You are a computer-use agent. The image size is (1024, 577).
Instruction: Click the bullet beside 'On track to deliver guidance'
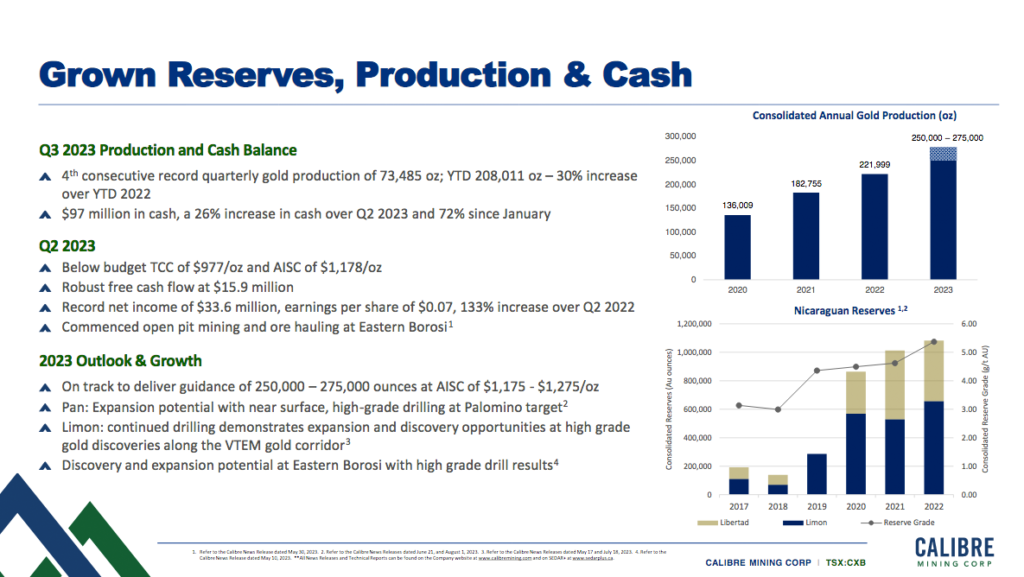tap(43, 386)
